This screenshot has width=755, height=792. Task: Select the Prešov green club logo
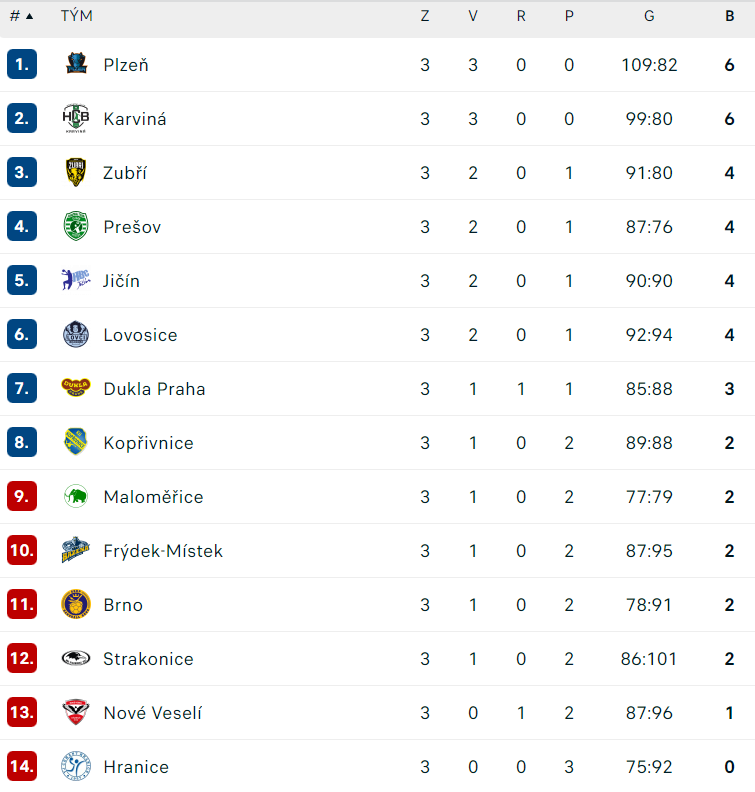pos(76,226)
